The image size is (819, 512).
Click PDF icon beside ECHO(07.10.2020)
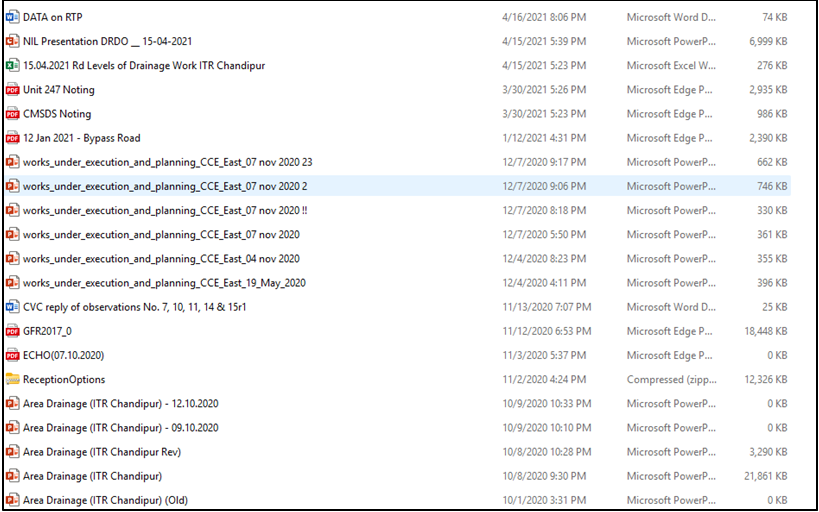(x=12, y=355)
